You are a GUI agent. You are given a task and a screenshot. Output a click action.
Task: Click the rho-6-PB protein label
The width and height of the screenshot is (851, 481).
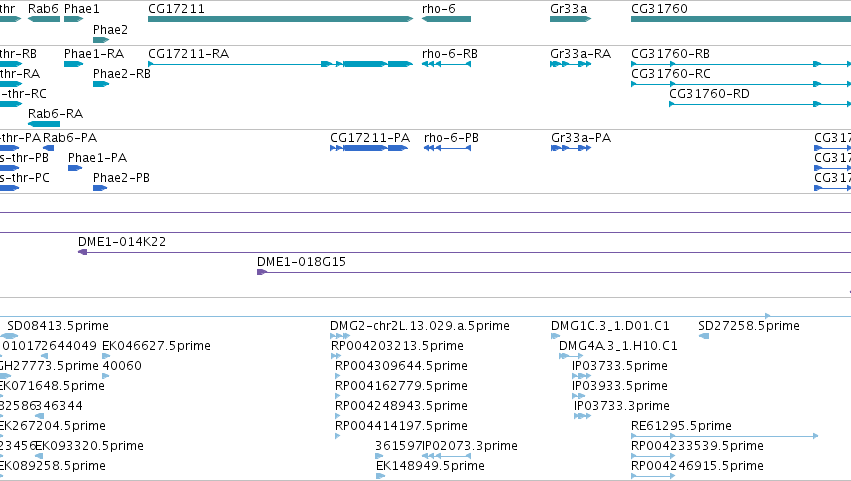pos(451,138)
